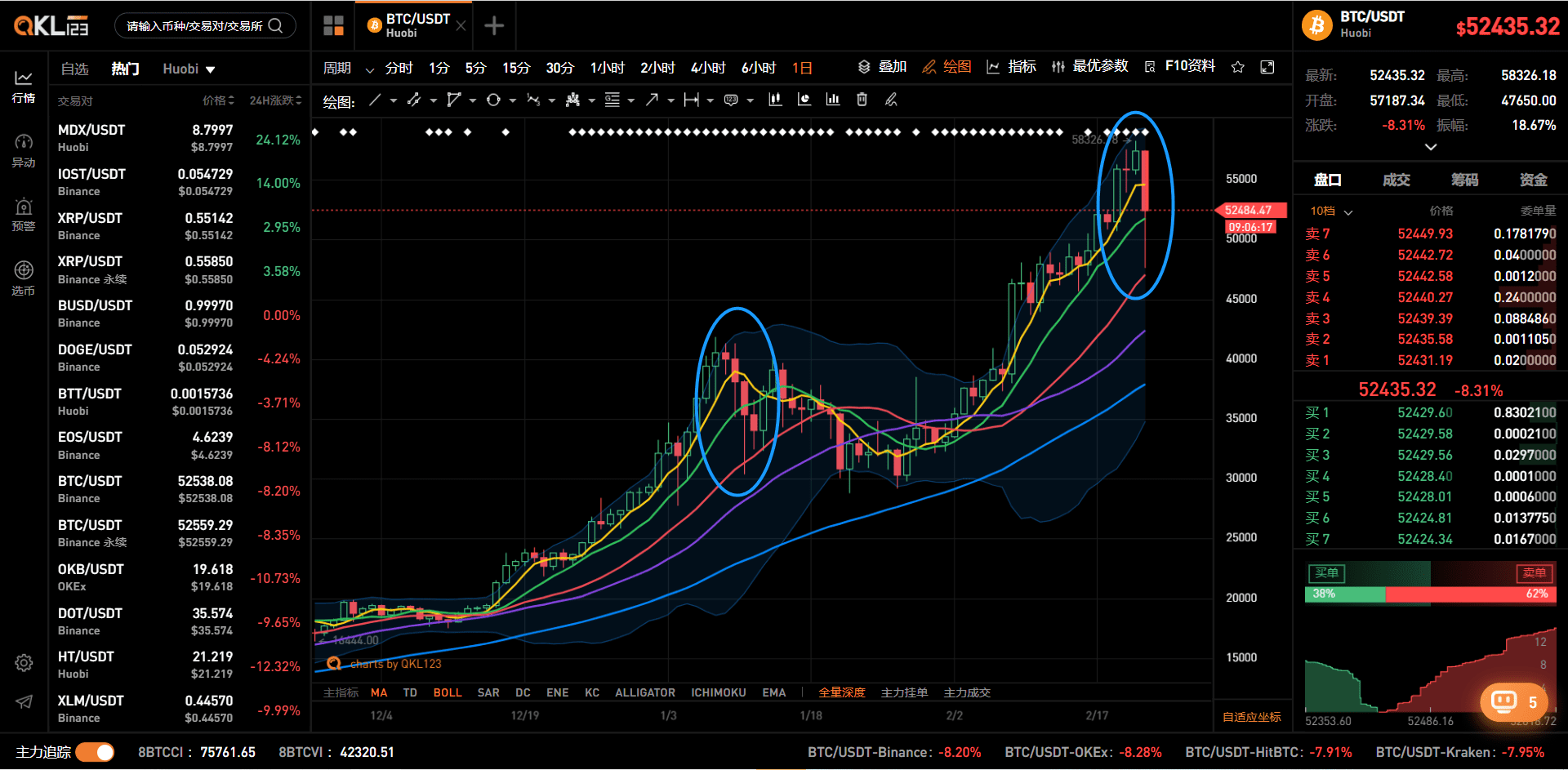Screen dimensions: 1568x770
Task: Open the arrow tool dropdown arrow
Action: 671,100
